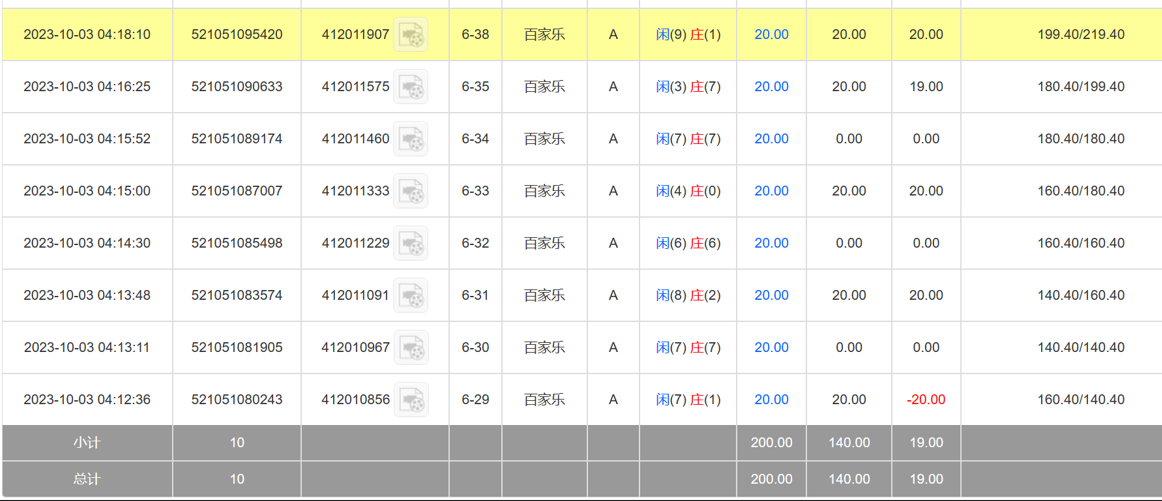Click the 总计 grand total row label

click(87, 479)
